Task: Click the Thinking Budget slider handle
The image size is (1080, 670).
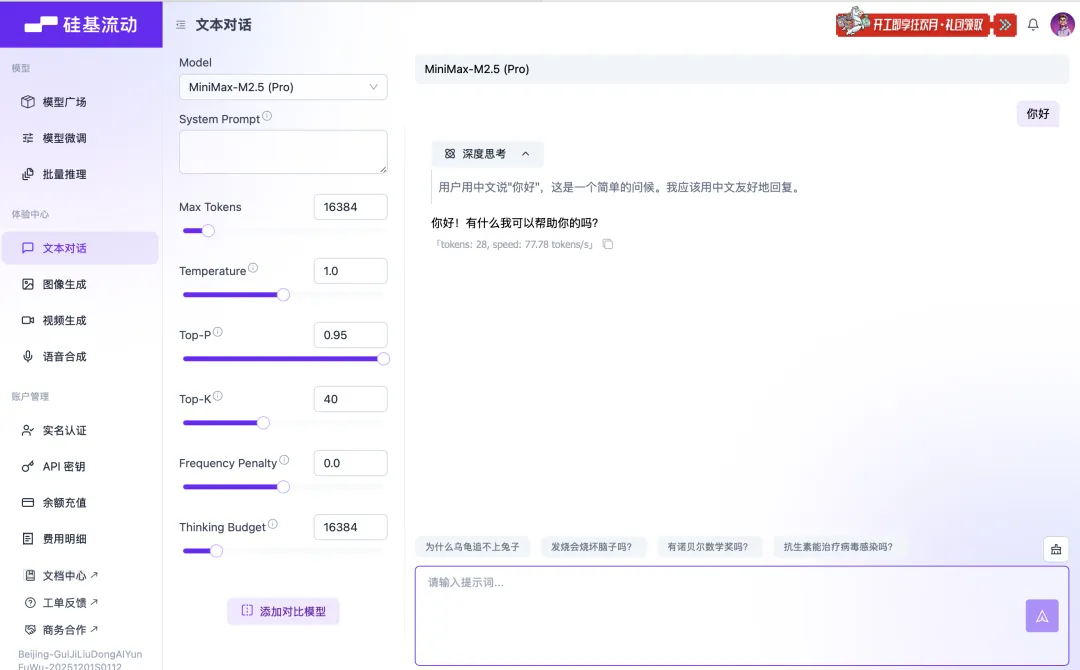Action: click(216, 551)
